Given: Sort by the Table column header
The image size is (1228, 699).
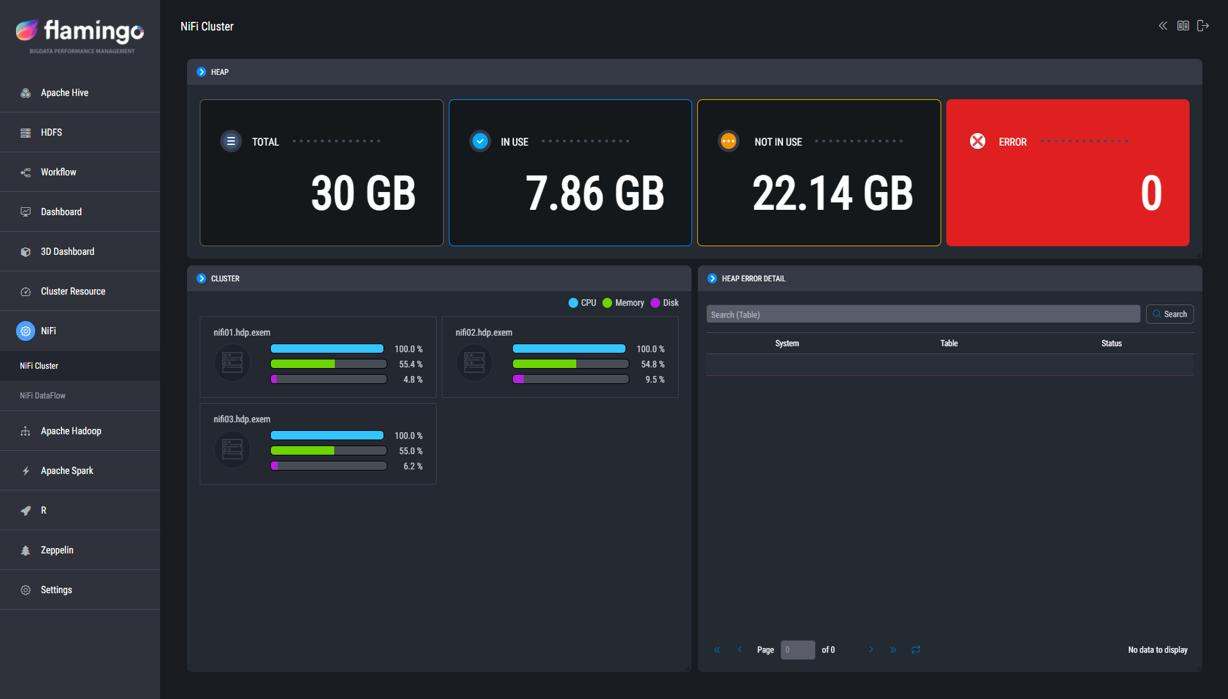Looking at the screenshot, I should (949, 343).
